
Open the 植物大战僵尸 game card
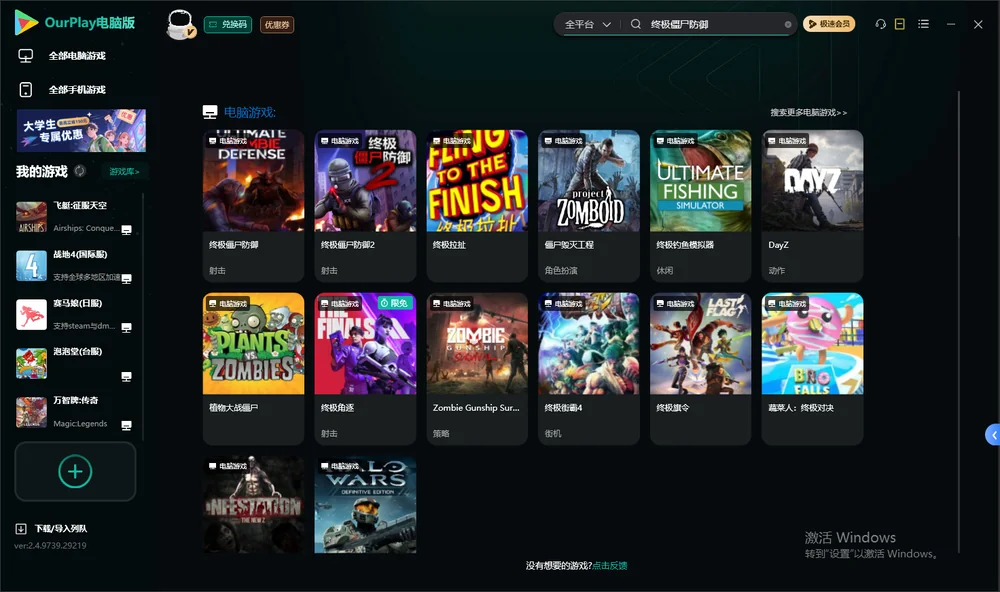[253, 369]
